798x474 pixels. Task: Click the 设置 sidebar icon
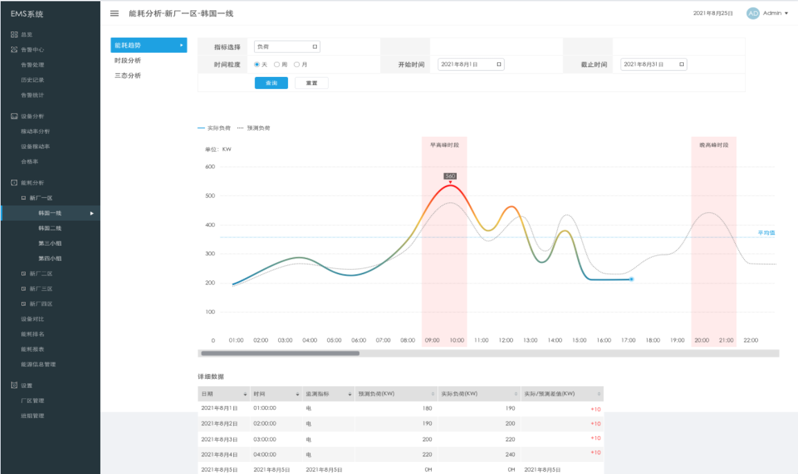pyautogui.click(x=13, y=385)
